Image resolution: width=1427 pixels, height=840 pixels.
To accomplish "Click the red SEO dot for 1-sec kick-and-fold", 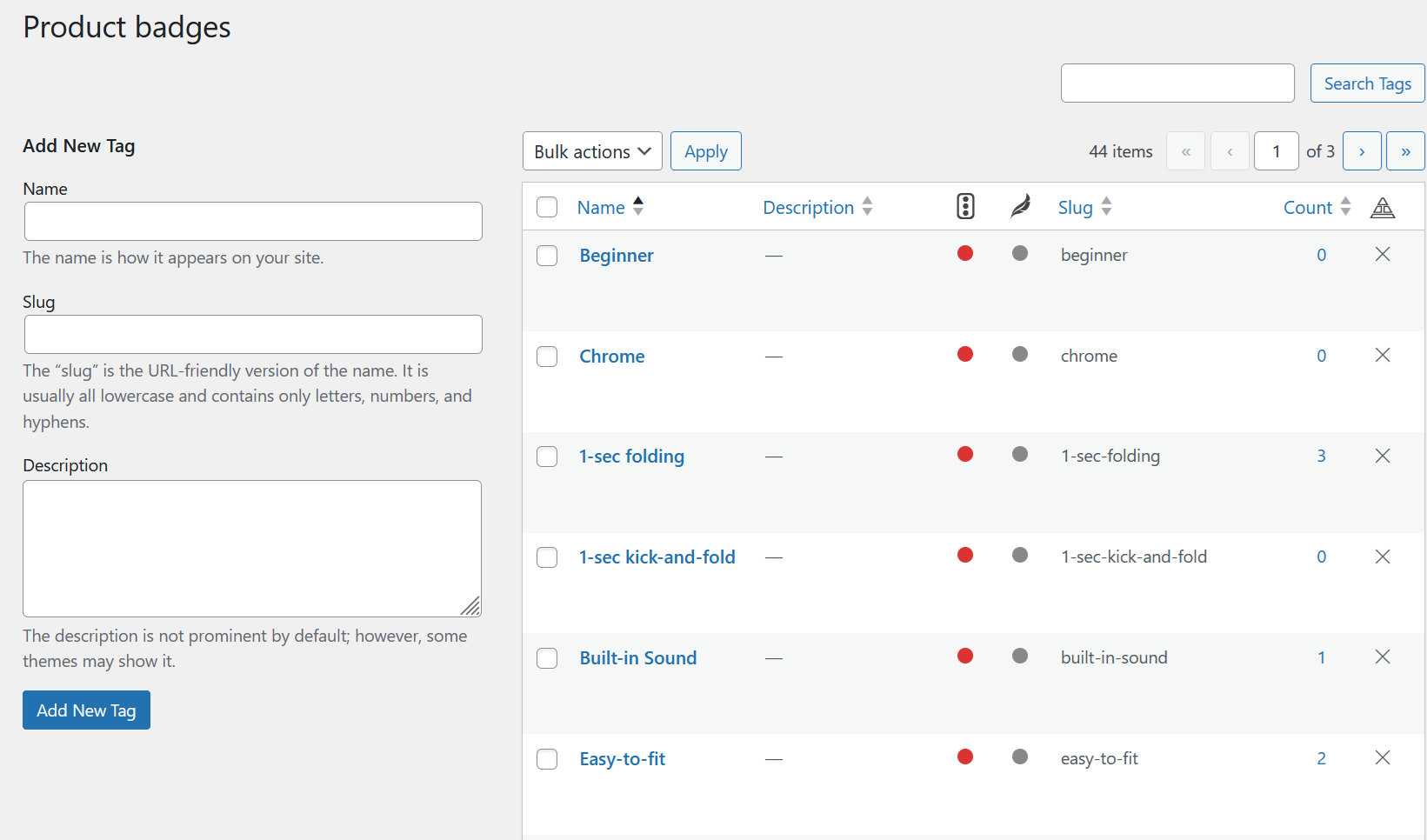I will point(965,555).
